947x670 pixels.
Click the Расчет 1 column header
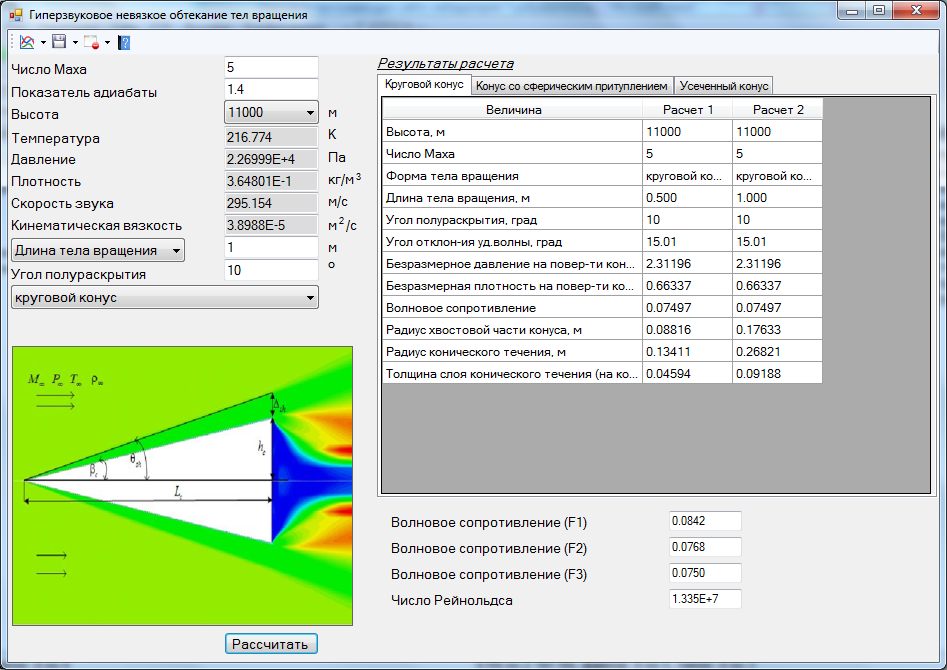688,109
